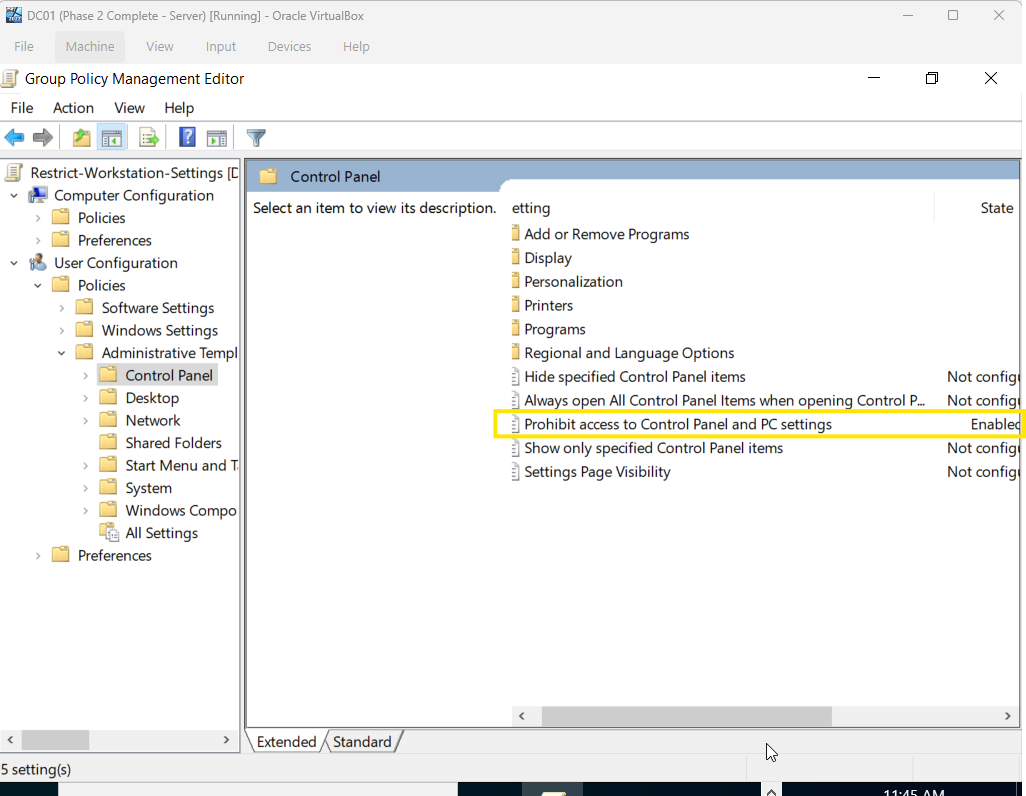
Task: Click the settings list scroll left arrow
Action: [522, 715]
